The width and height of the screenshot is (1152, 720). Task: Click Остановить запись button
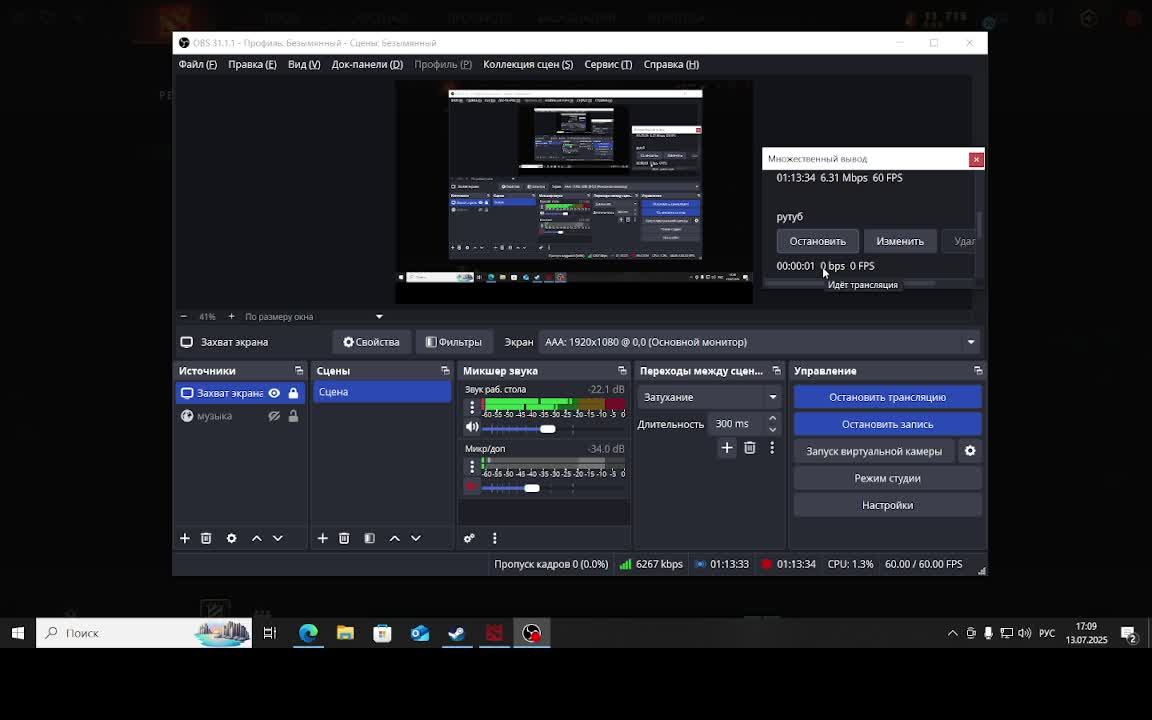(888, 424)
